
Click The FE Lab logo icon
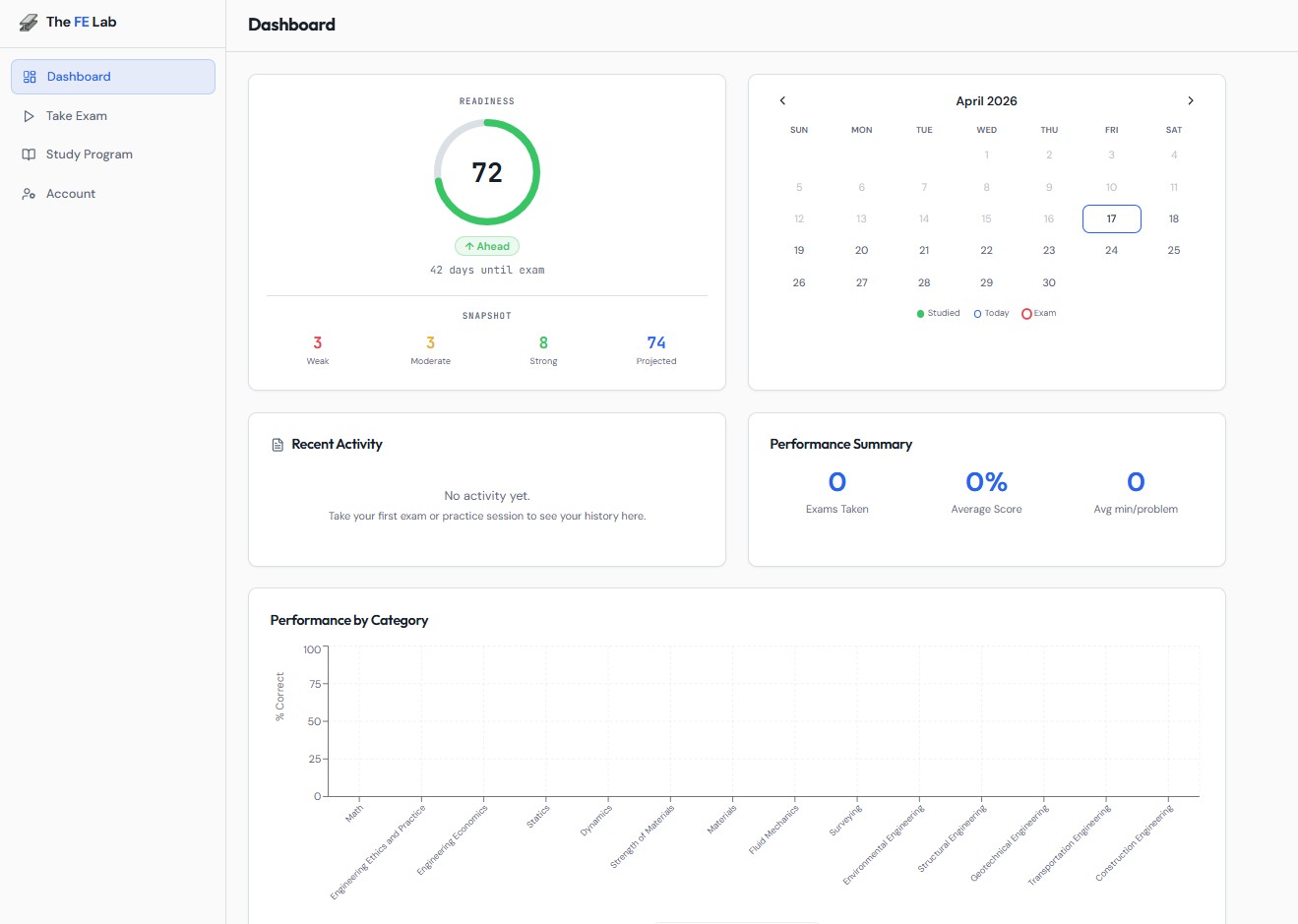pyautogui.click(x=29, y=22)
